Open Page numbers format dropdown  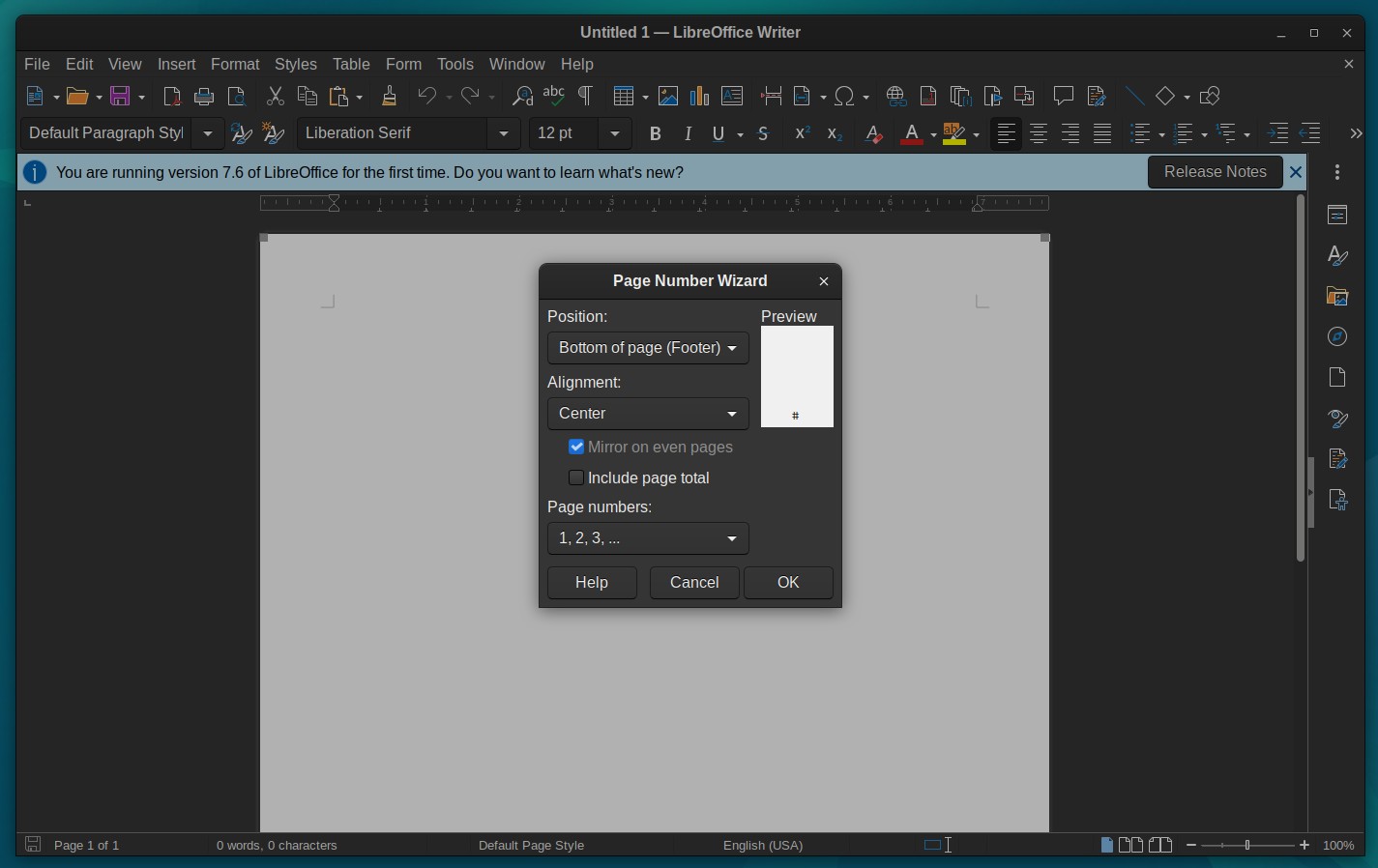coord(648,538)
